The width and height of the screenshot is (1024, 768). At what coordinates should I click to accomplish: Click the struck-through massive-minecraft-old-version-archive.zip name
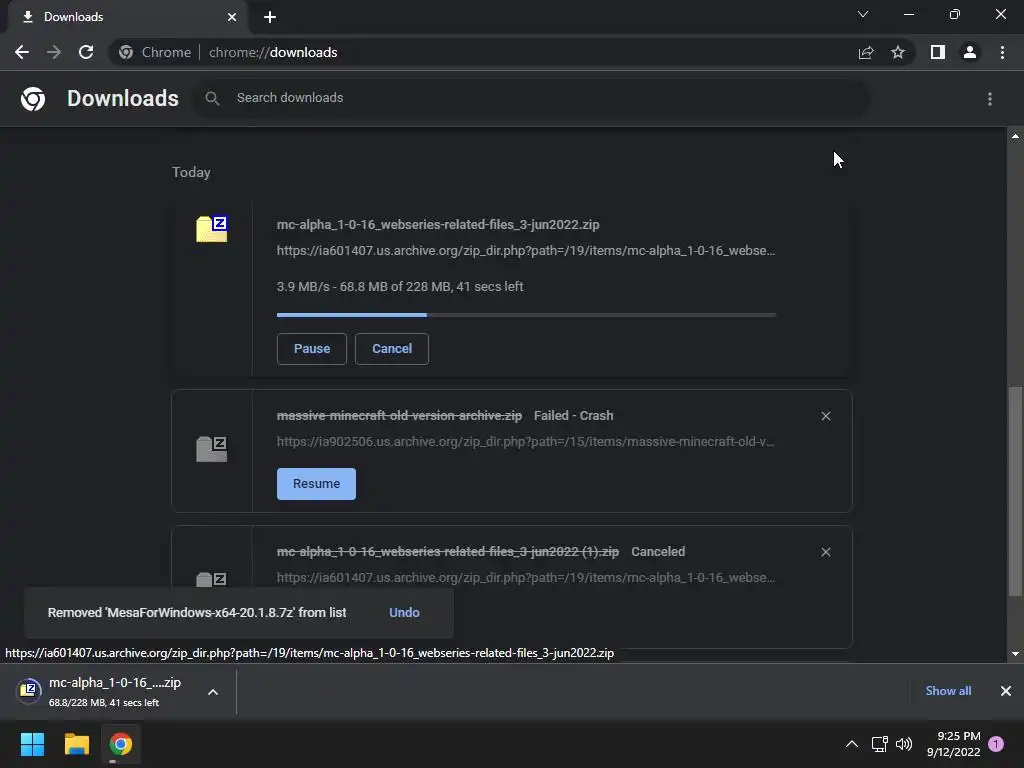coord(399,416)
